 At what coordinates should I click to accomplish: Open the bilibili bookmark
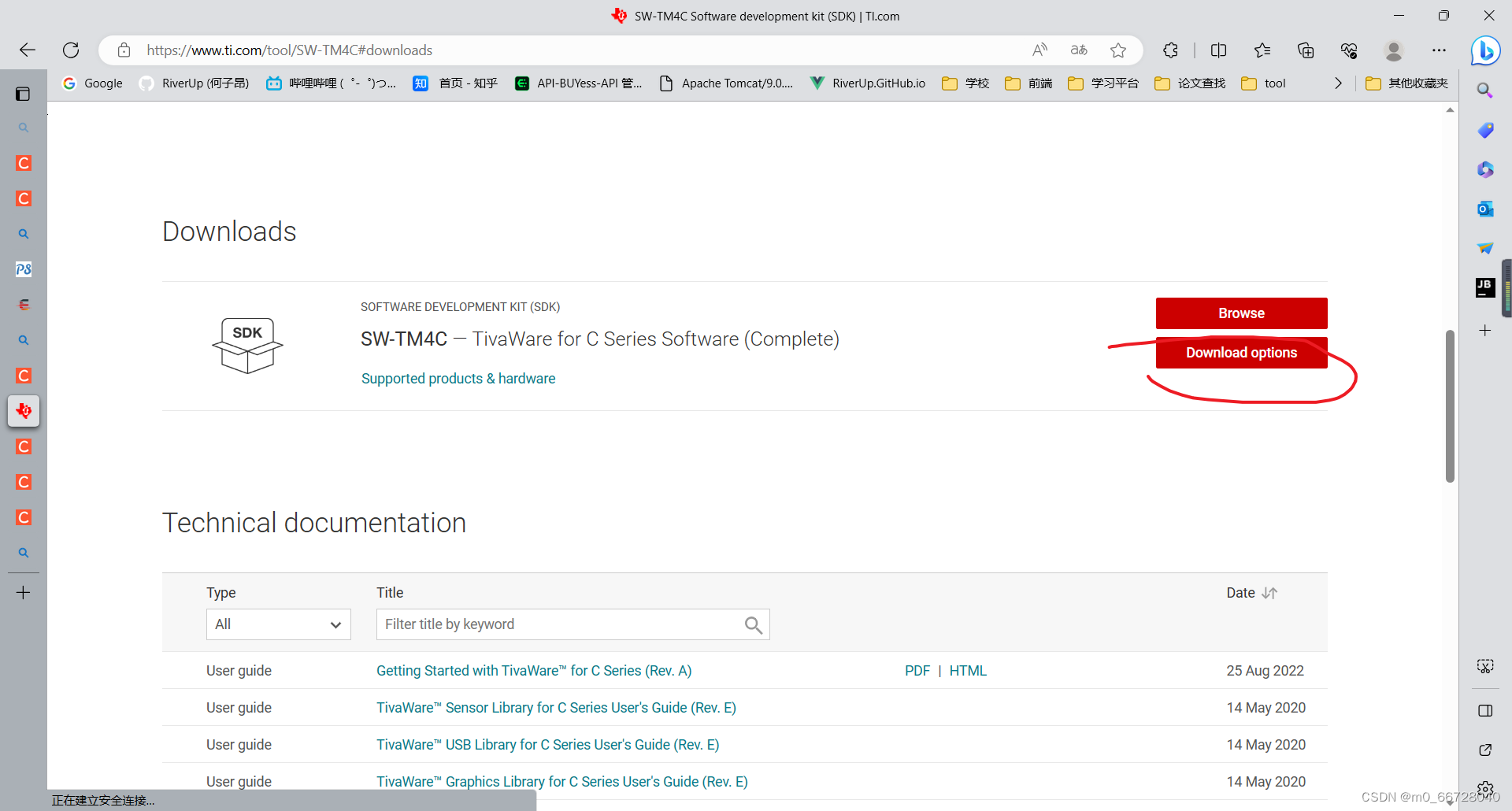click(x=331, y=83)
